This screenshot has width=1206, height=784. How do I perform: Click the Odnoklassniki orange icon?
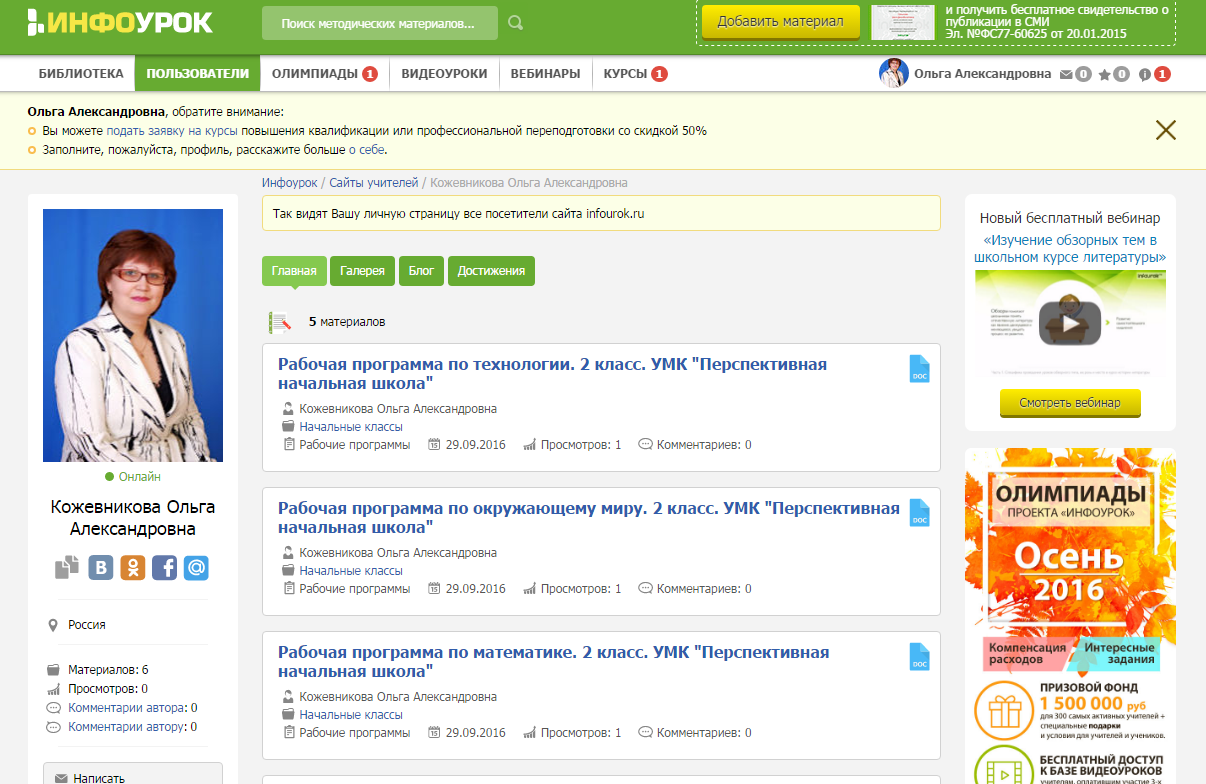point(132,568)
